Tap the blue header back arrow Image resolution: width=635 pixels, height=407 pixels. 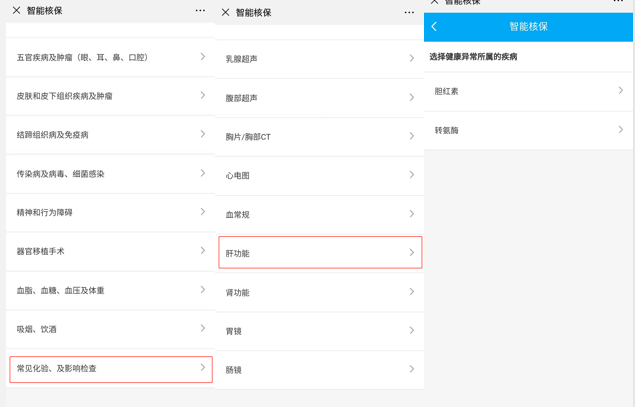(x=434, y=27)
